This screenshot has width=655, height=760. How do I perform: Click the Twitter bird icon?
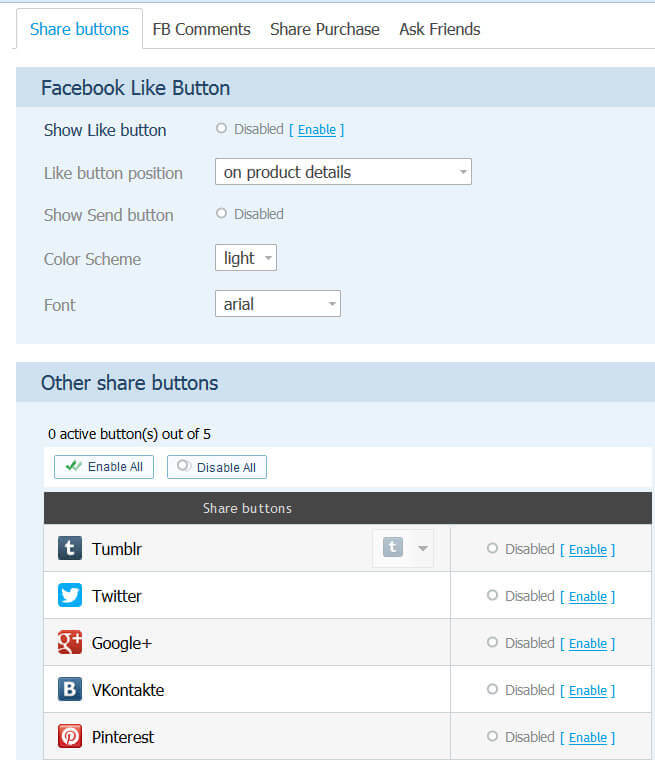coord(70,595)
